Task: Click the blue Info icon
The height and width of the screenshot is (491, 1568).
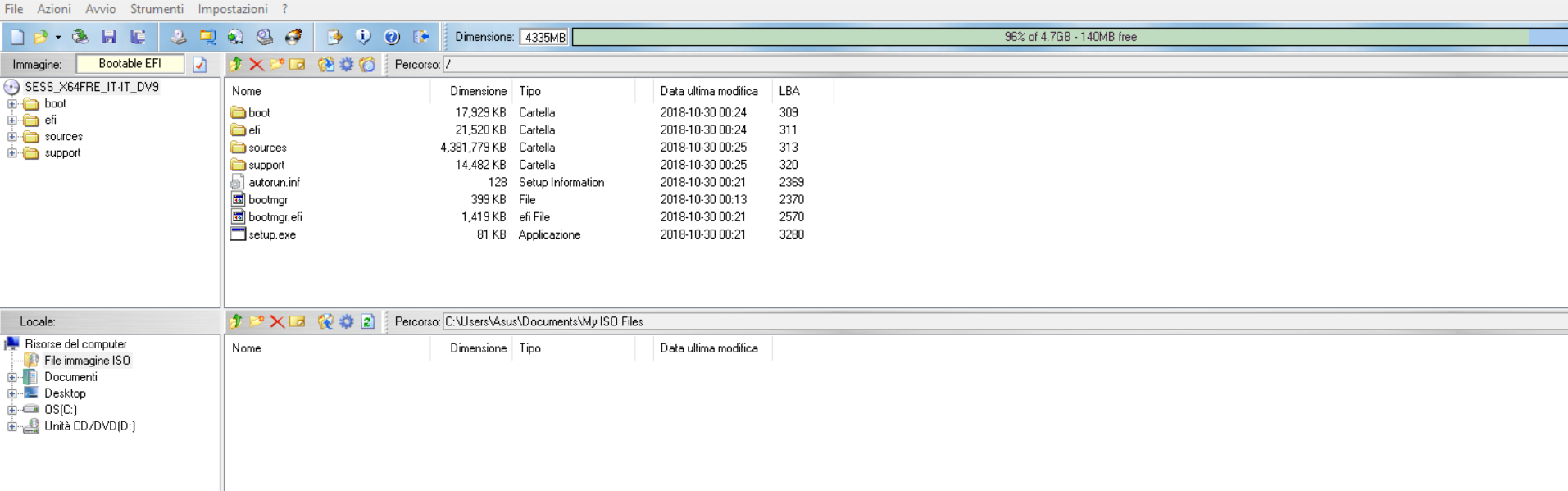Action: [x=363, y=37]
